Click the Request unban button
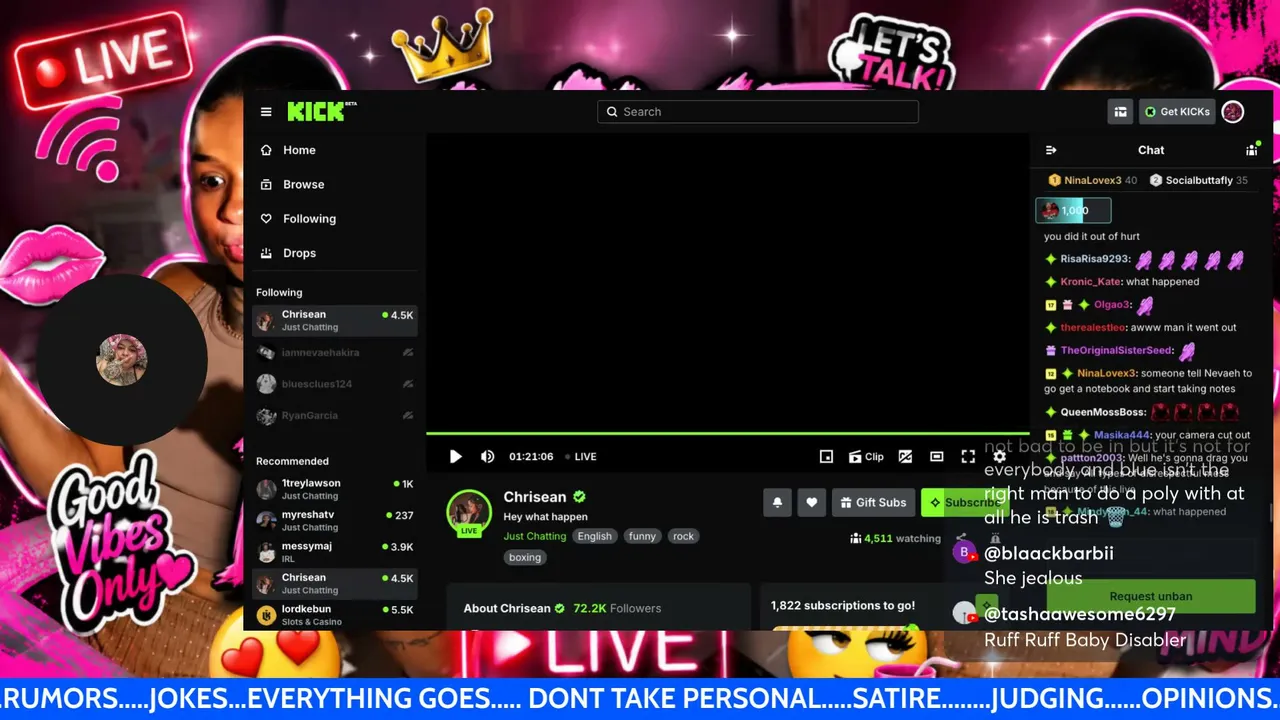The width and height of the screenshot is (1280, 720). pos(1151,596)
